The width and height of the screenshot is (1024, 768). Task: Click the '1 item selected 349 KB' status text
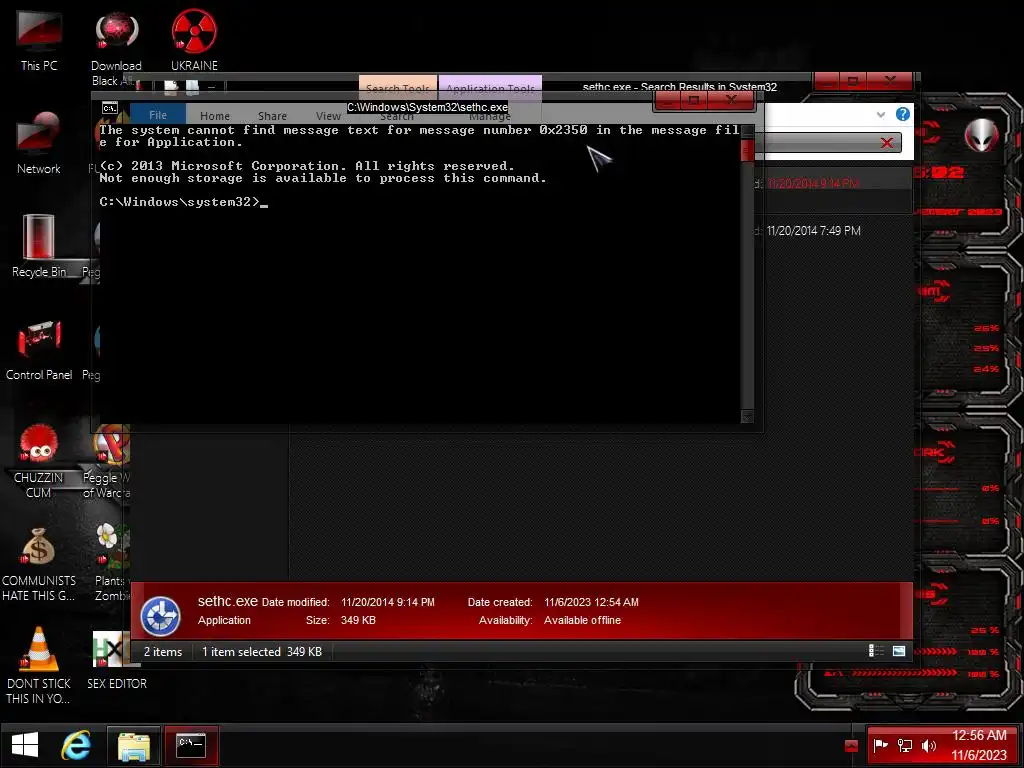tap(261, 652)
